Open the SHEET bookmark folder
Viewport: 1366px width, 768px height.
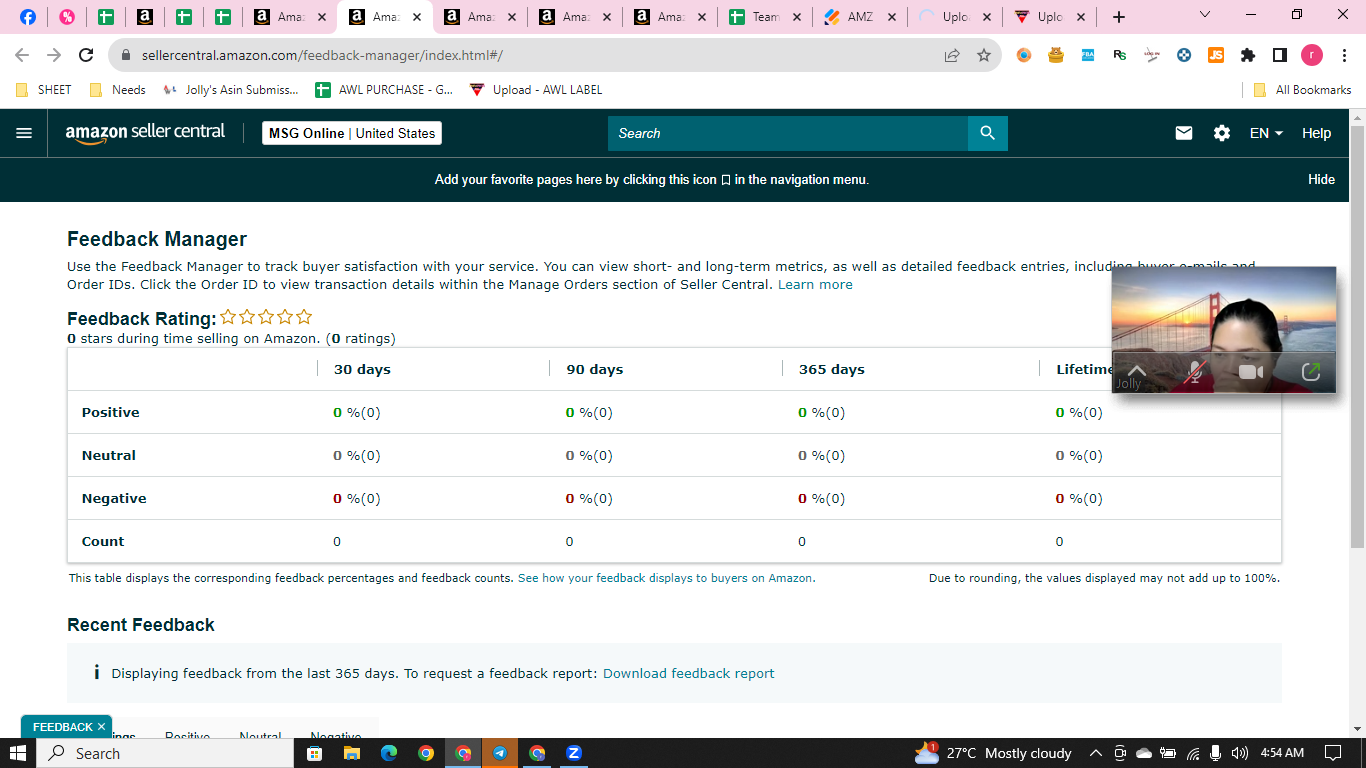click(x=44, y=90)
